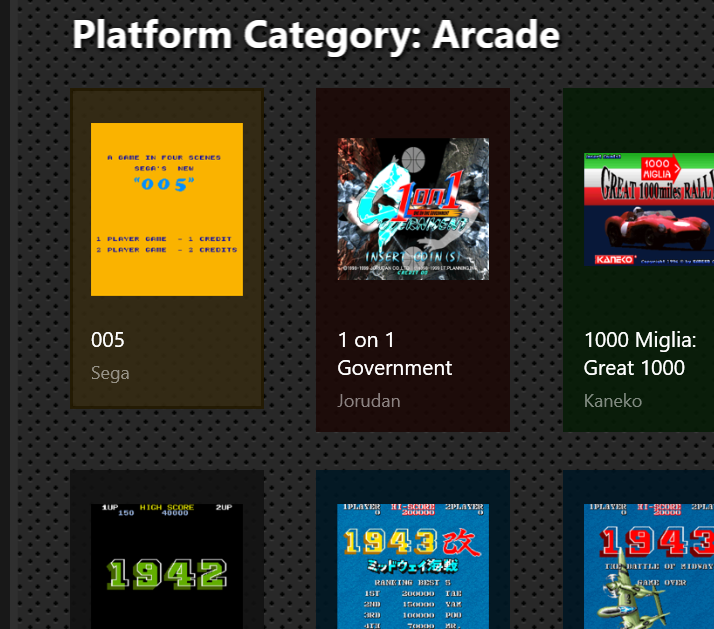Click the Kaneko publisher label
714x629 pixels.
point(613,401)
